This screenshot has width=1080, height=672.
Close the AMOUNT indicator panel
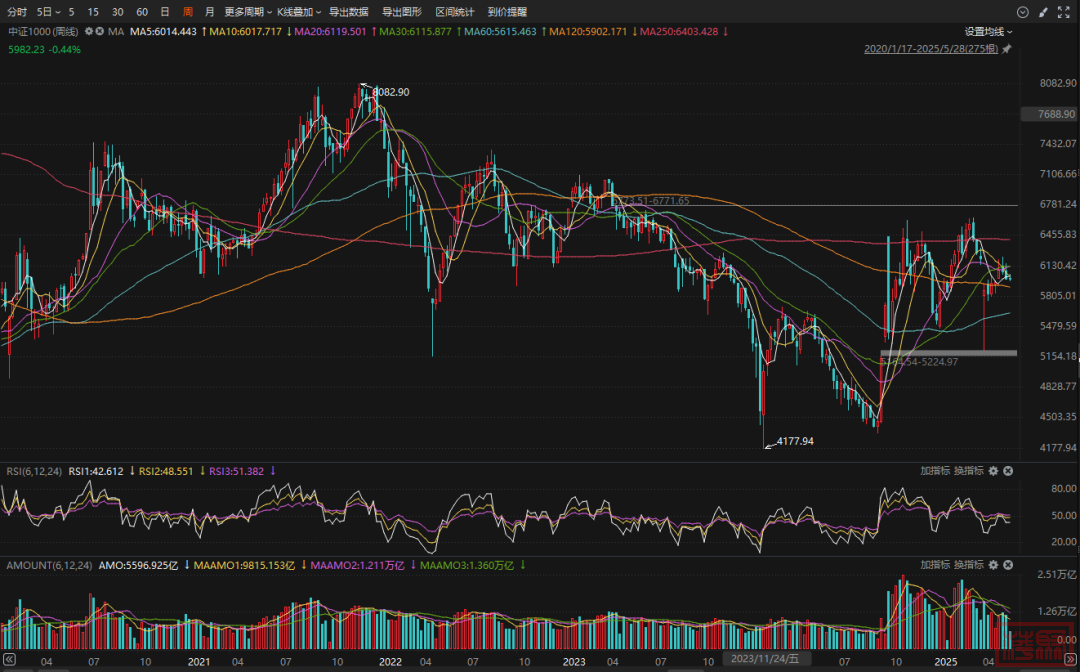point(1008,565)
